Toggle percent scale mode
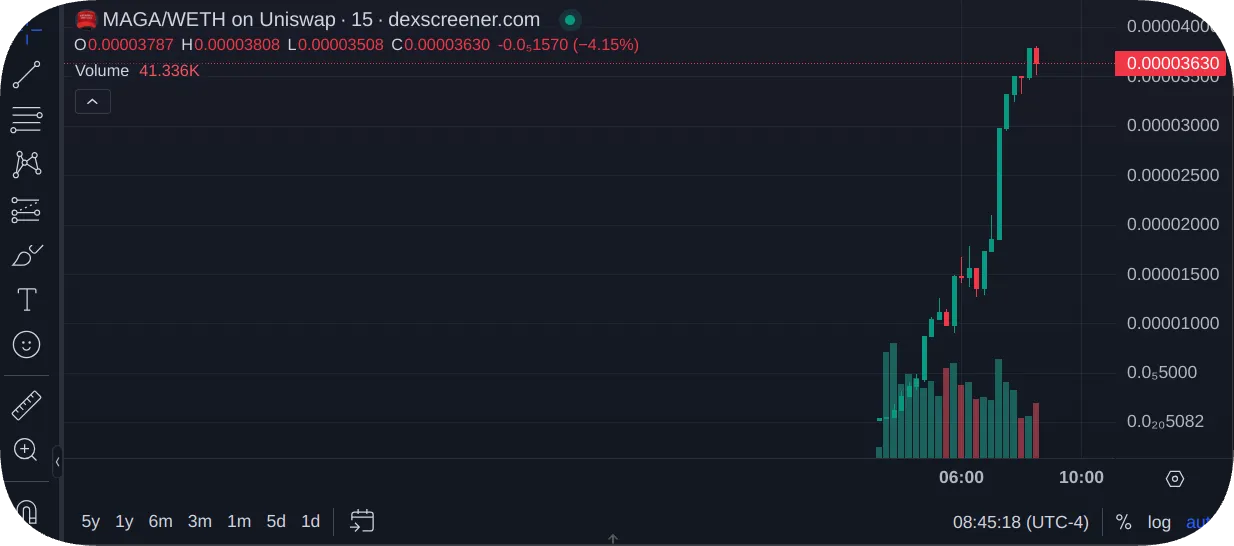Image resolution: width=1234 pixels, height=546 pixels. point(1123,522)
